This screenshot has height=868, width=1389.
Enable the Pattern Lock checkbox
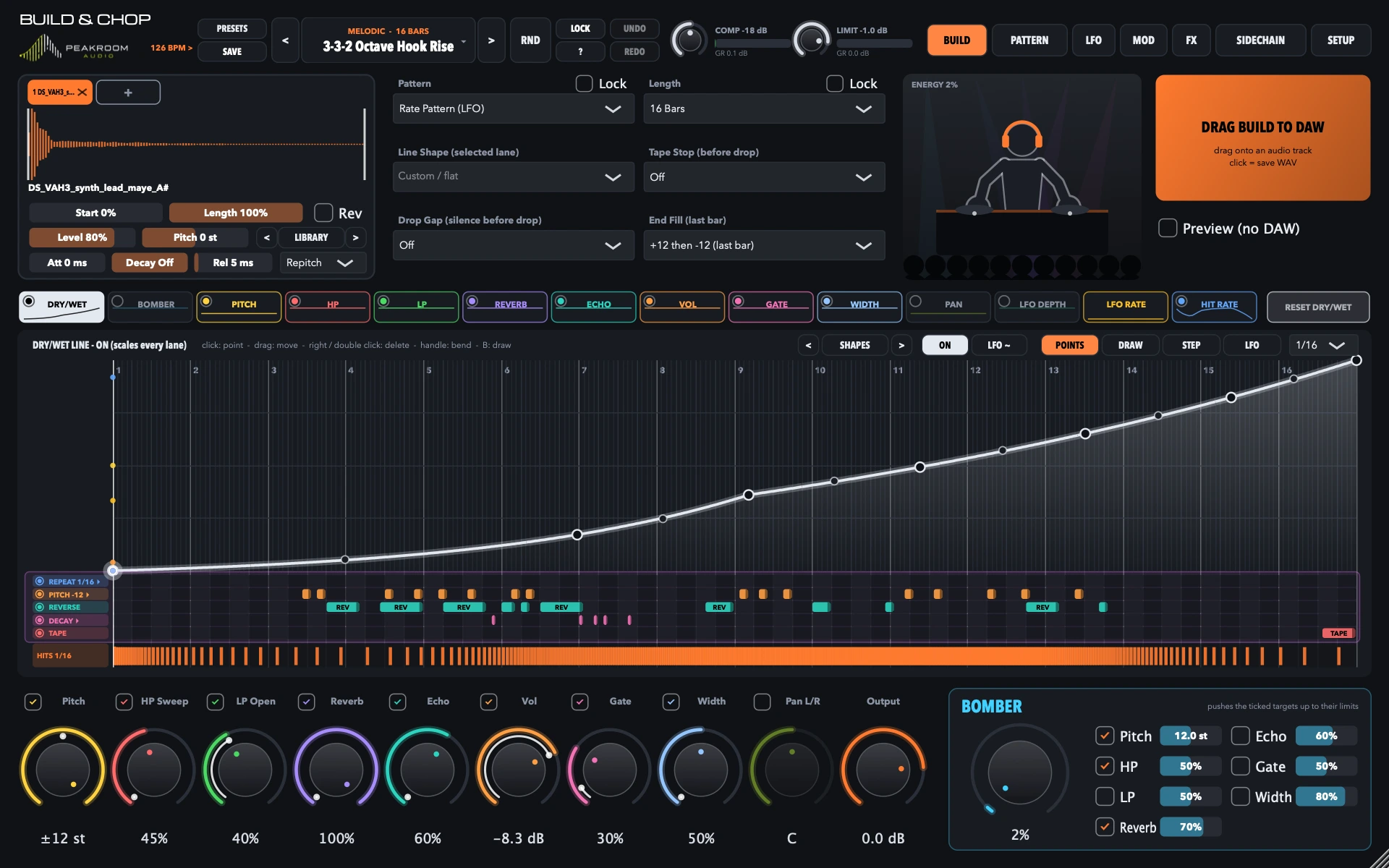pos(585,84)
